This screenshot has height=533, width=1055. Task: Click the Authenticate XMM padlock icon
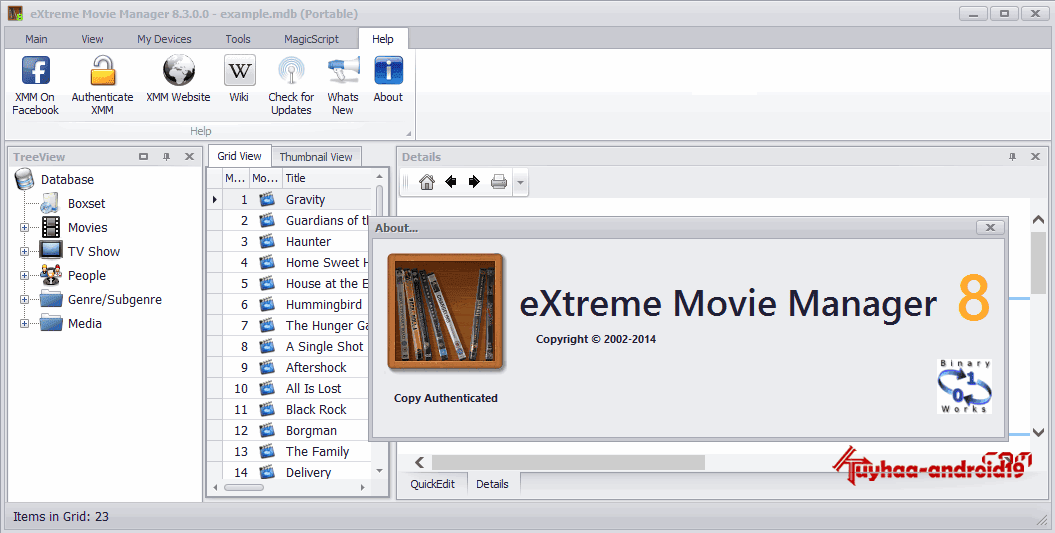pos(102,70)
